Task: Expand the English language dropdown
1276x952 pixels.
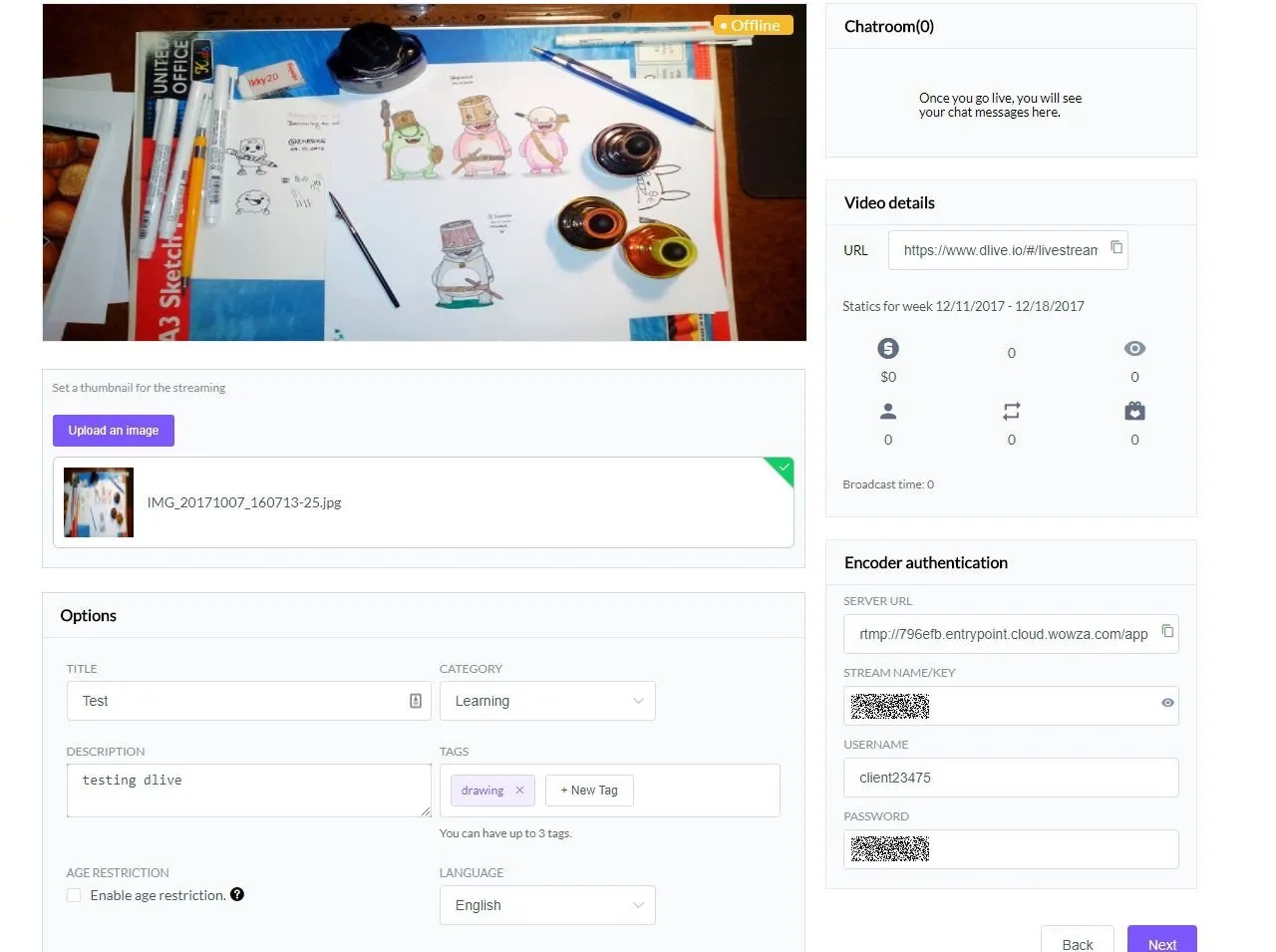Action: tap(547, 905)
